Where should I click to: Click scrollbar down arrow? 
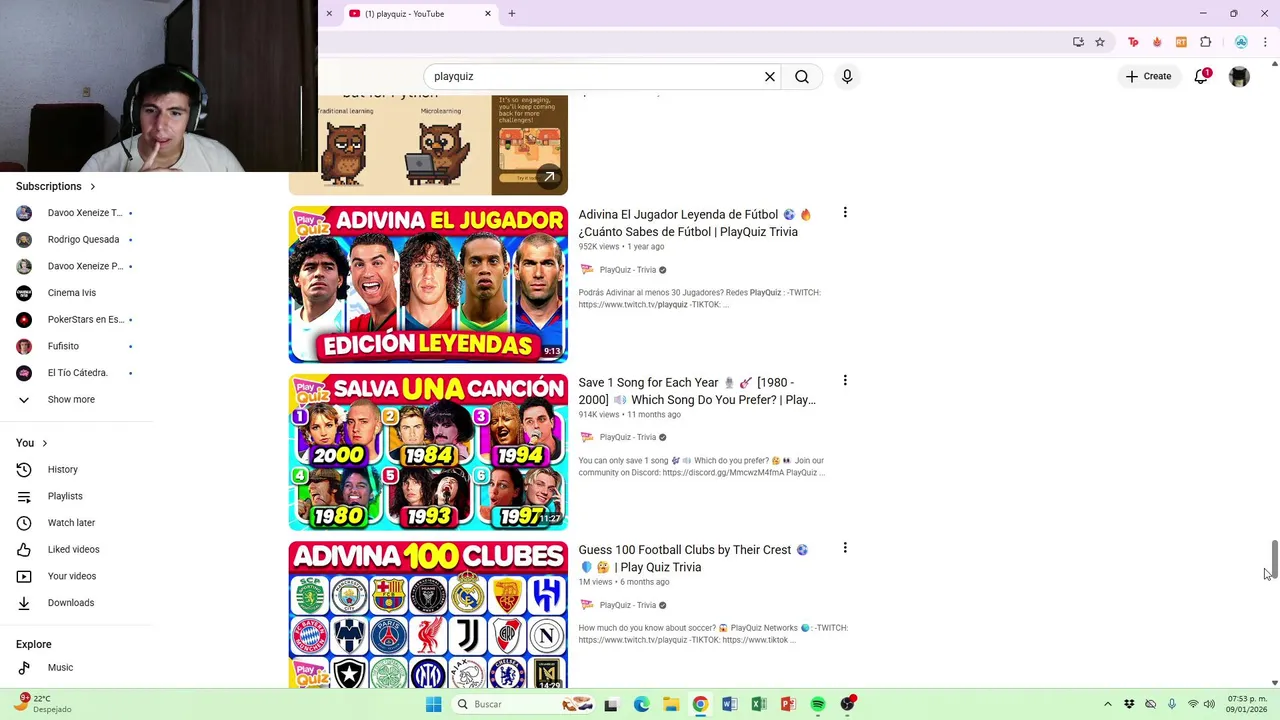1274,682
